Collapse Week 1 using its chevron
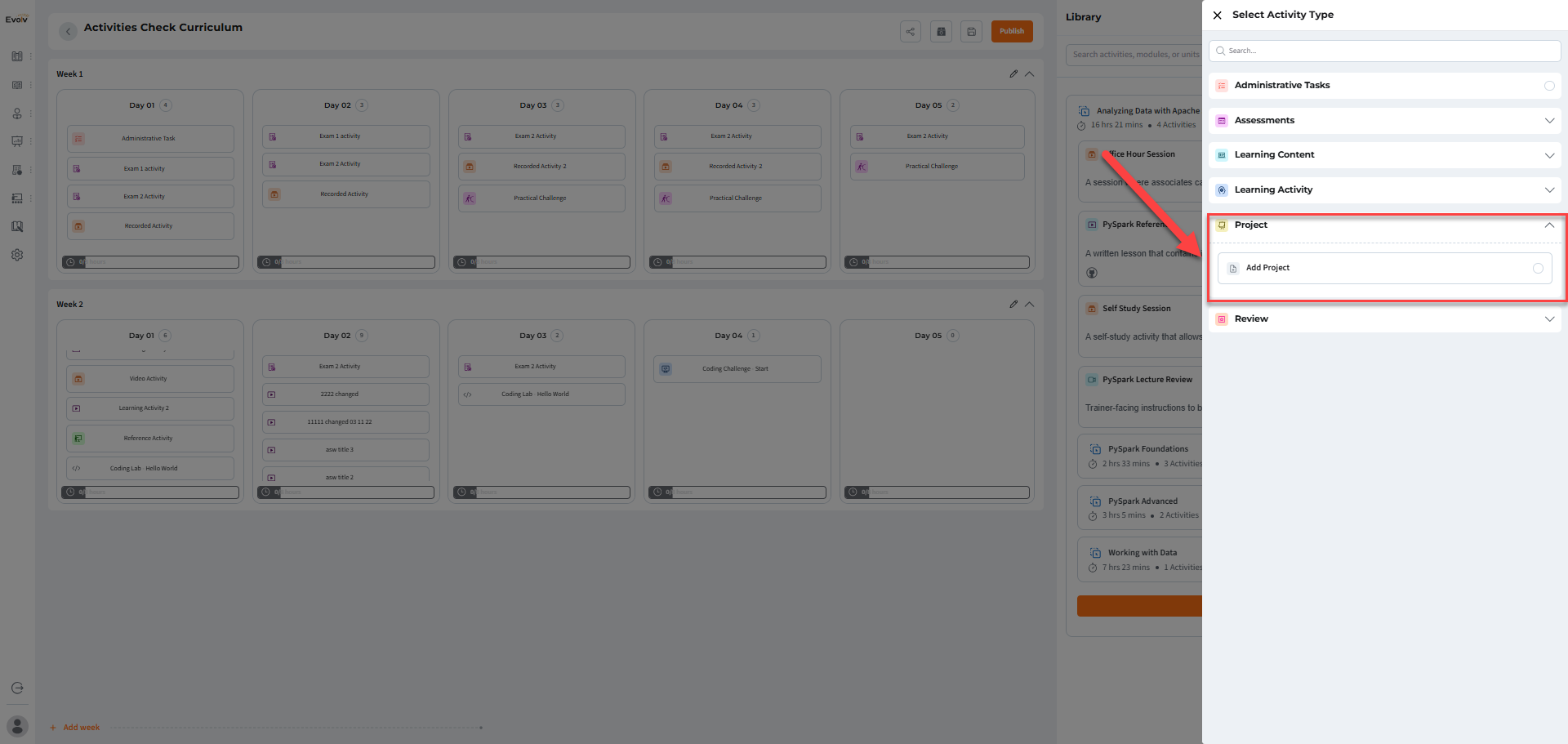This screenshot has width=1568, height=744. (1029, 74)
